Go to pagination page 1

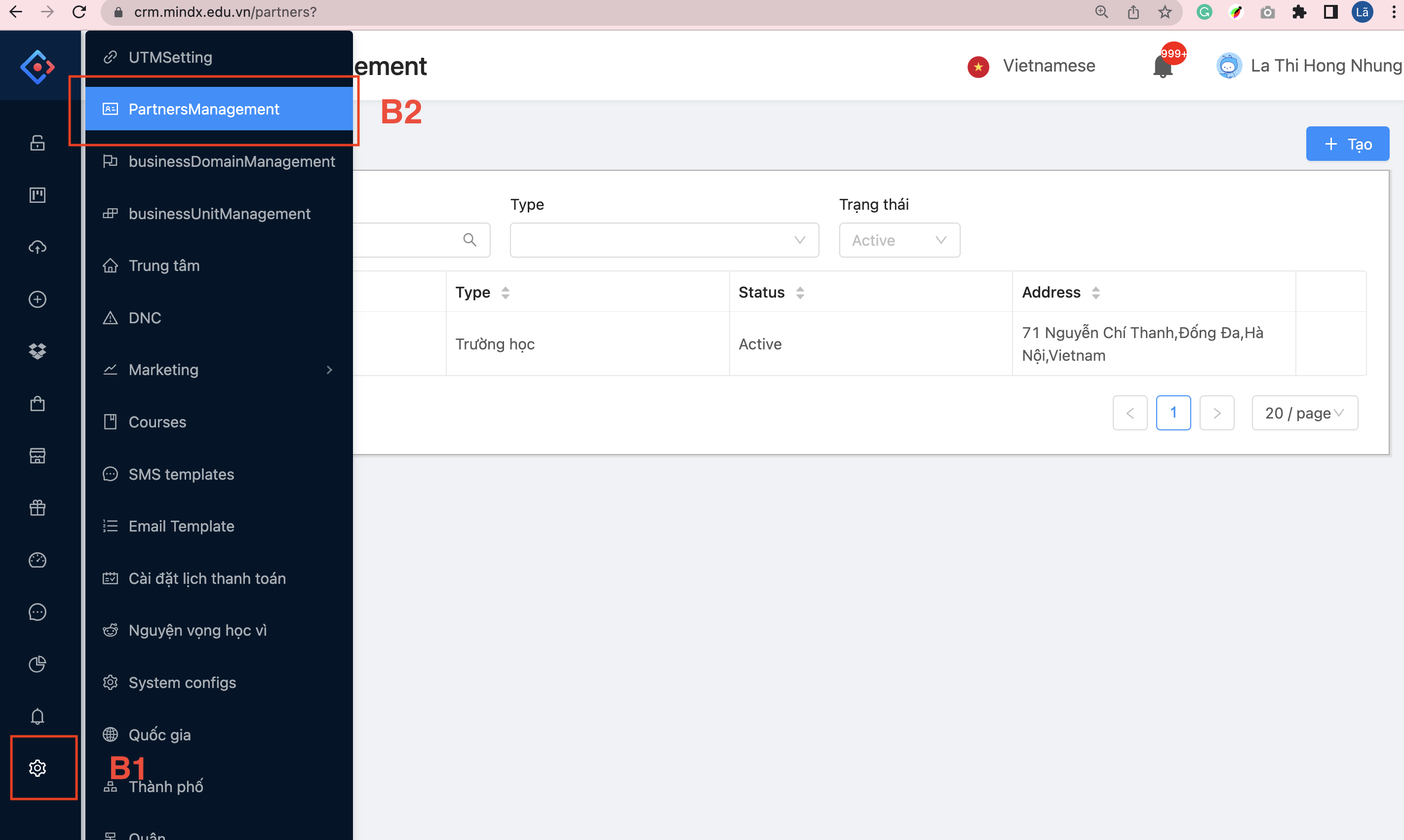click(1173, 413)
